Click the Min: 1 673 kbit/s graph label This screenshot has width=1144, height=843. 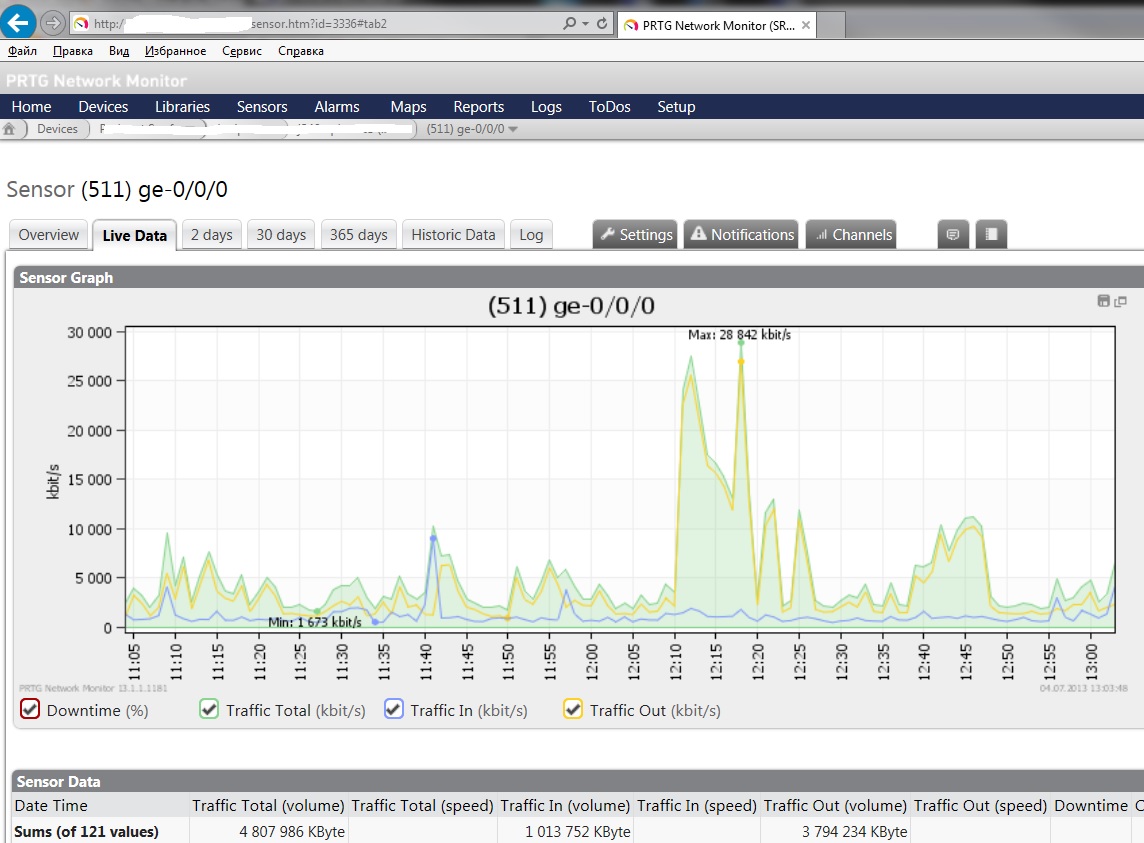pos(314,622)
